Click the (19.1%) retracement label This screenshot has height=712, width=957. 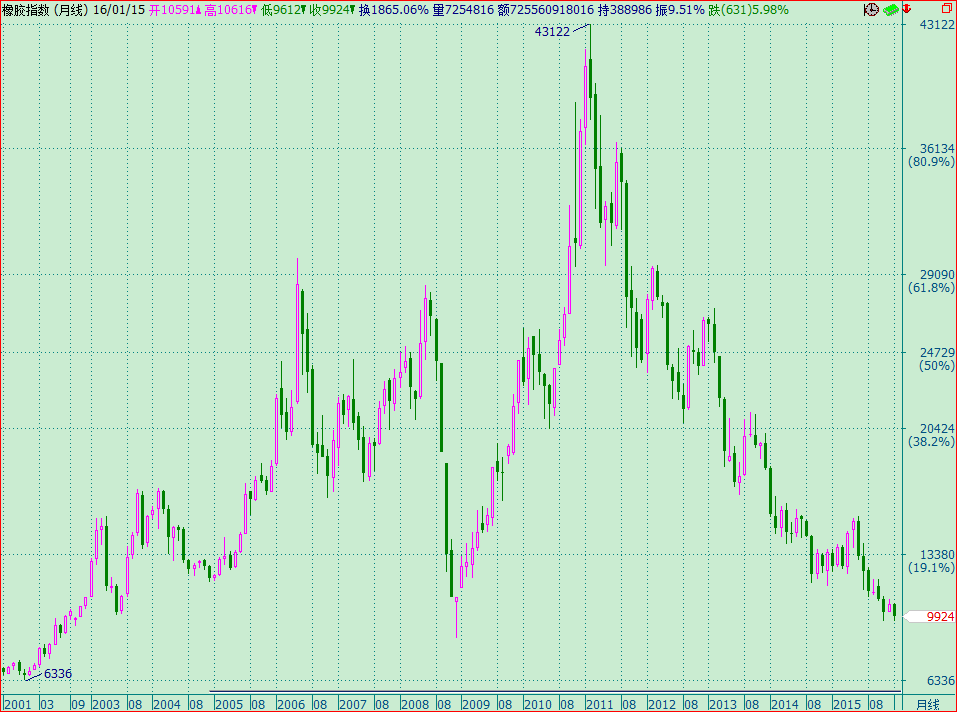[931, 567]
